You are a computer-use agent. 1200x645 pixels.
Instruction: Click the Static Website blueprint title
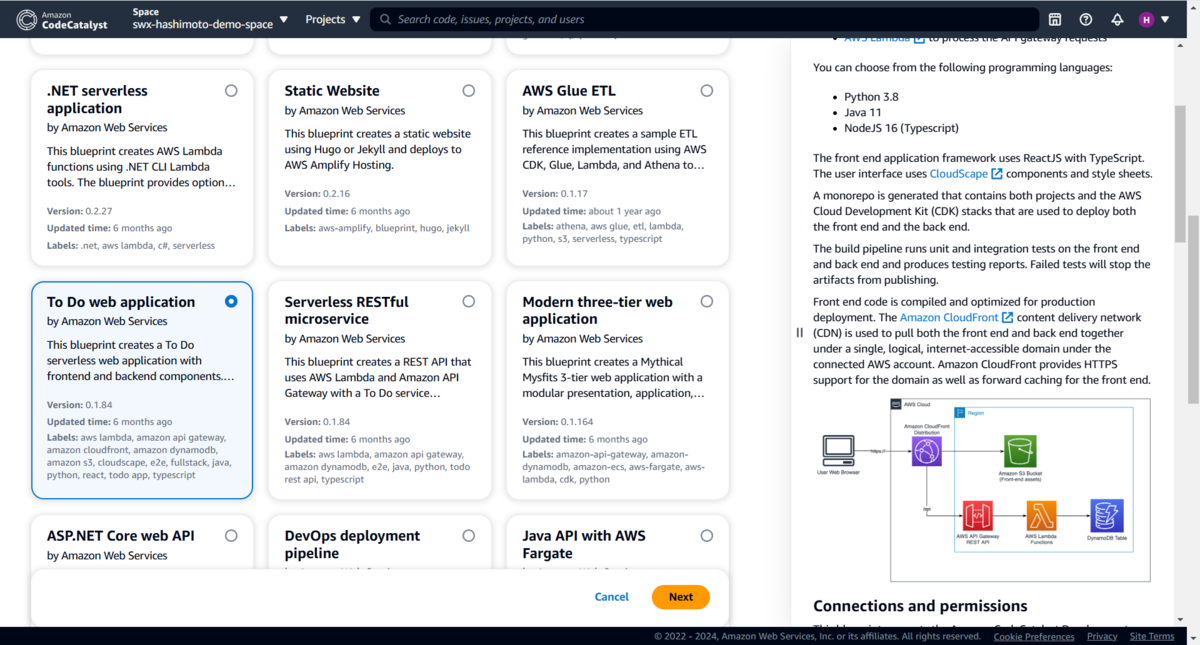pos(332,91)
